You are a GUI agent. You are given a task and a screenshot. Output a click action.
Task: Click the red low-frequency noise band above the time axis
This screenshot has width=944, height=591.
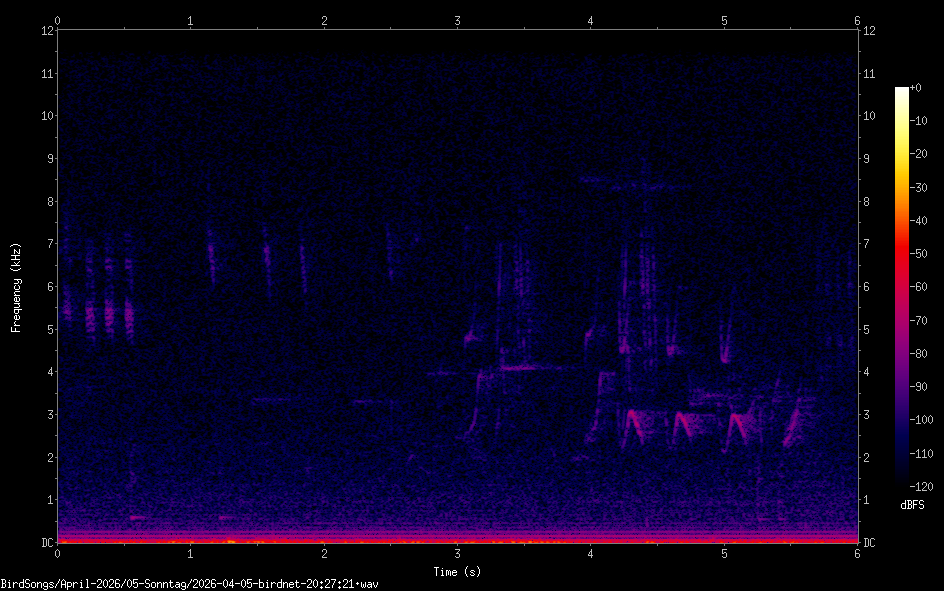point(457,541)
